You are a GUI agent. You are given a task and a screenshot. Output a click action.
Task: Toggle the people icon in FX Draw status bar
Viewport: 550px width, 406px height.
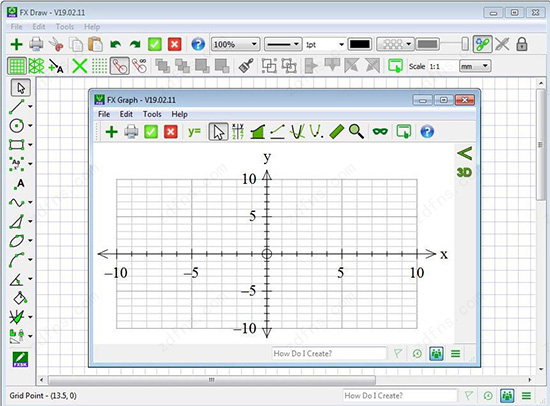pos(507,396)
